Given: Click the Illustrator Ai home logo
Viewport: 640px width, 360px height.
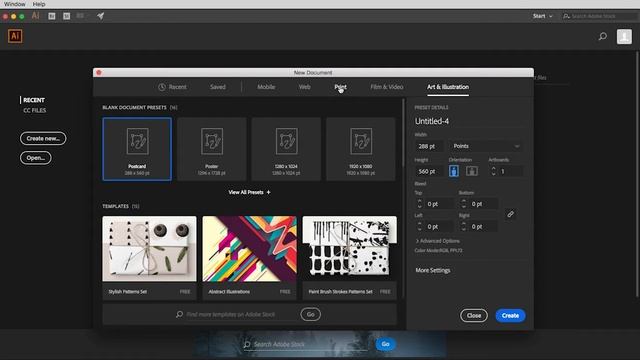Looking at the screenshot, I should coord(15,36).
